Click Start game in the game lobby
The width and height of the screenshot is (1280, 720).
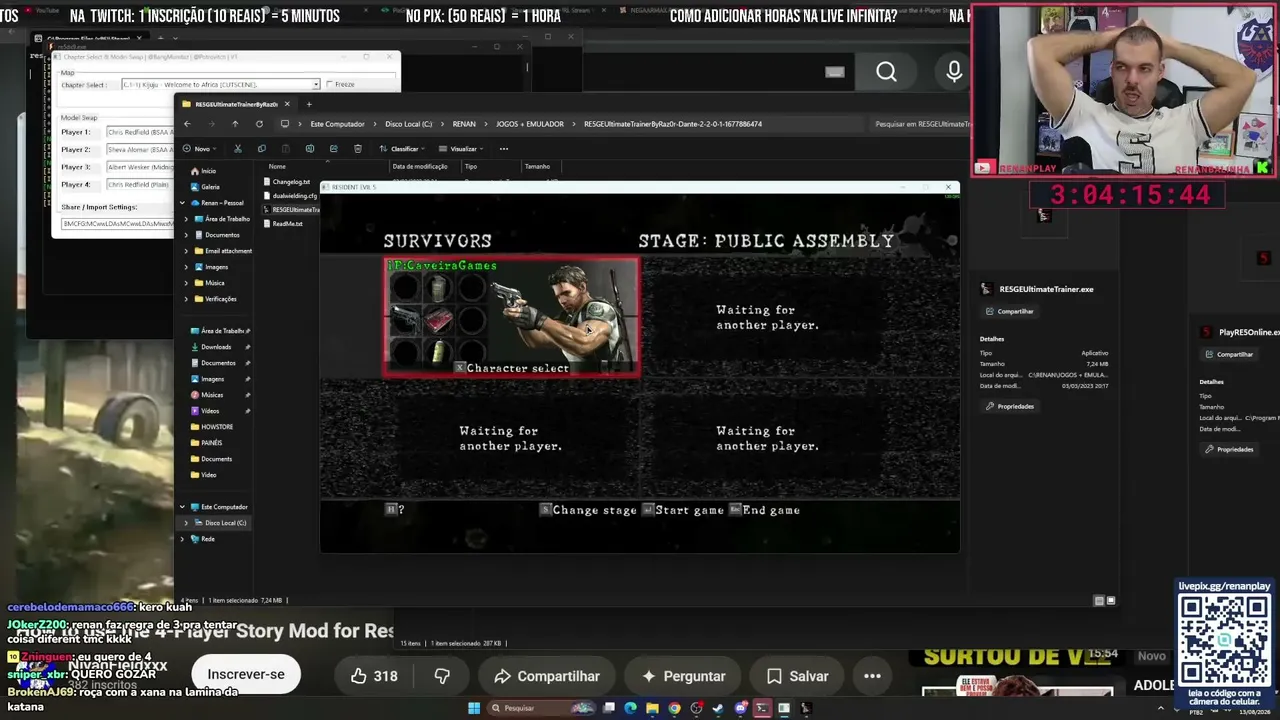pyautogui.click(x=683, y=510)
